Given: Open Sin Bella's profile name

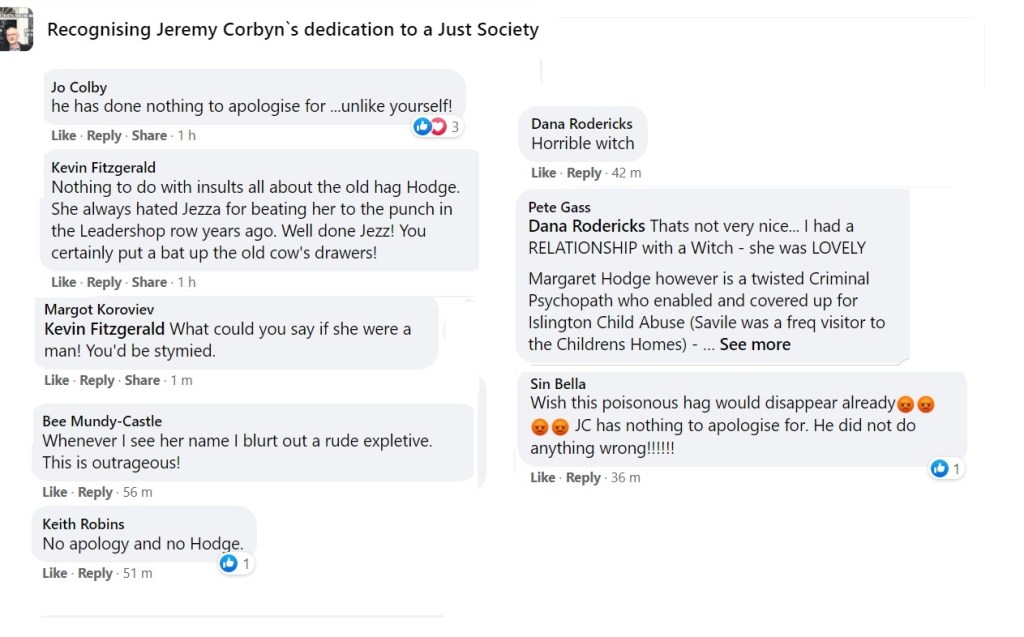Looking at the screenshot, I should click(558, 384).
